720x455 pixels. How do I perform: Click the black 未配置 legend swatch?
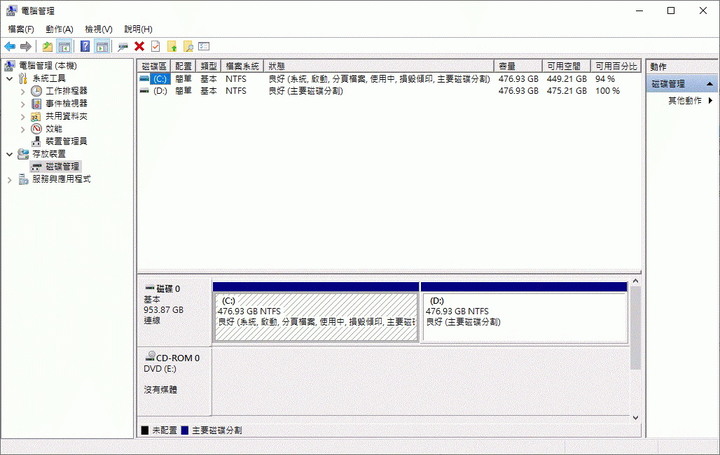tap(145, 430)
